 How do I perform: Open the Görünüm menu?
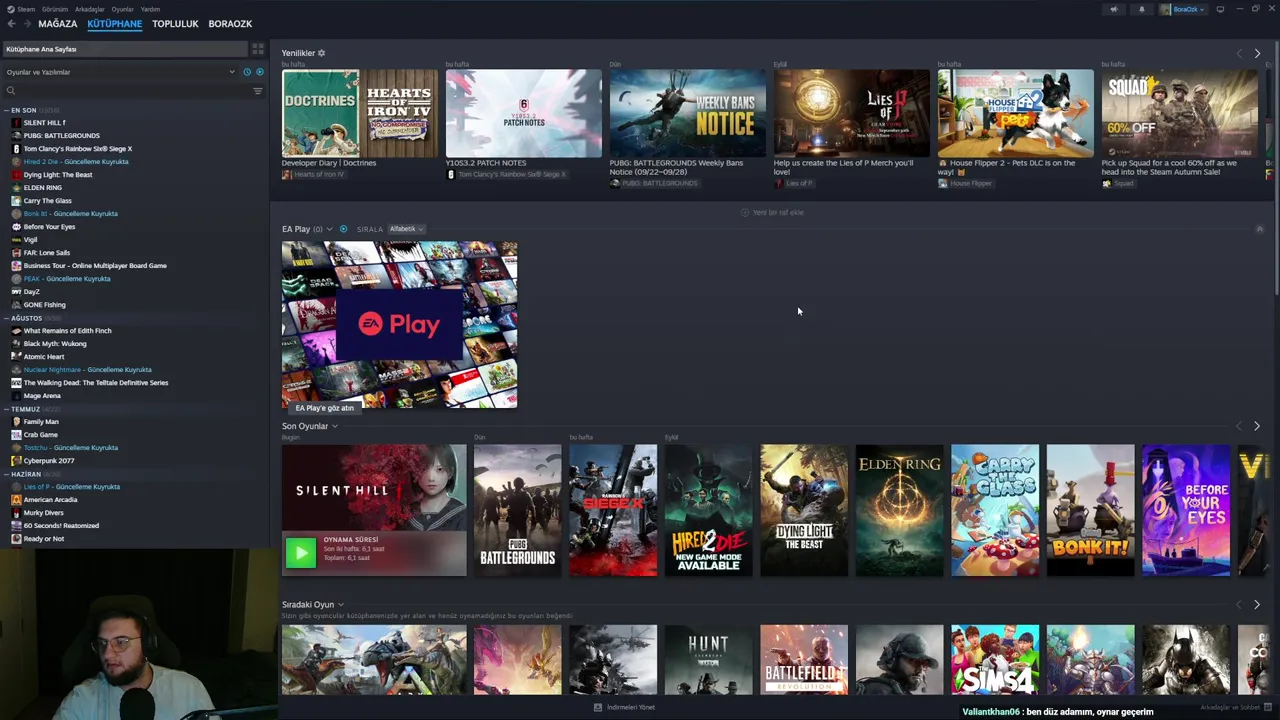point(56,9)
